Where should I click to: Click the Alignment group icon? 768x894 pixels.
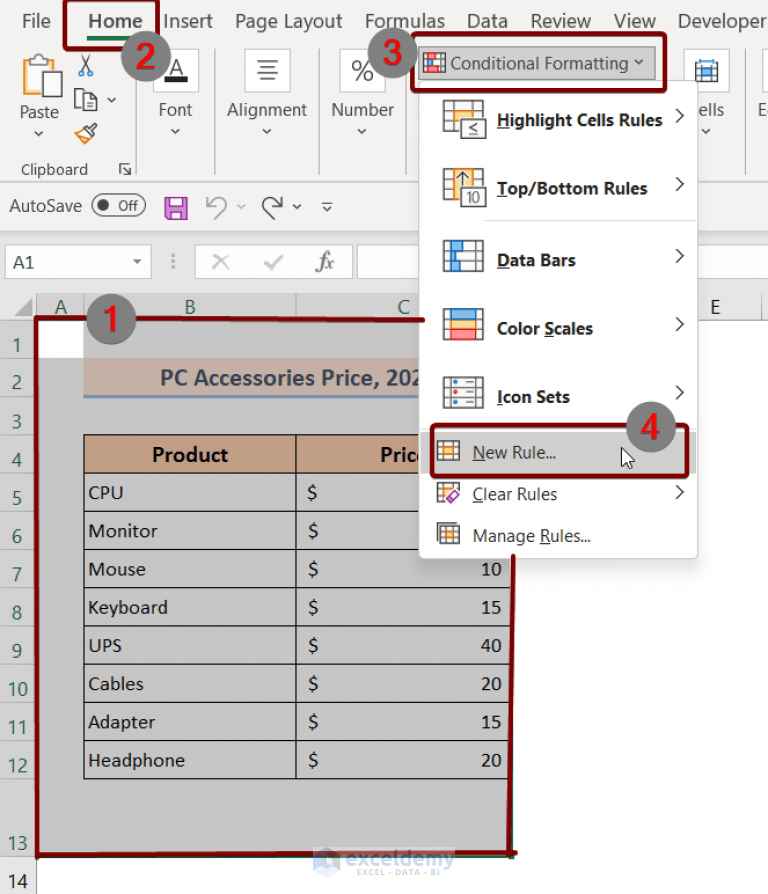pos(267,71)
